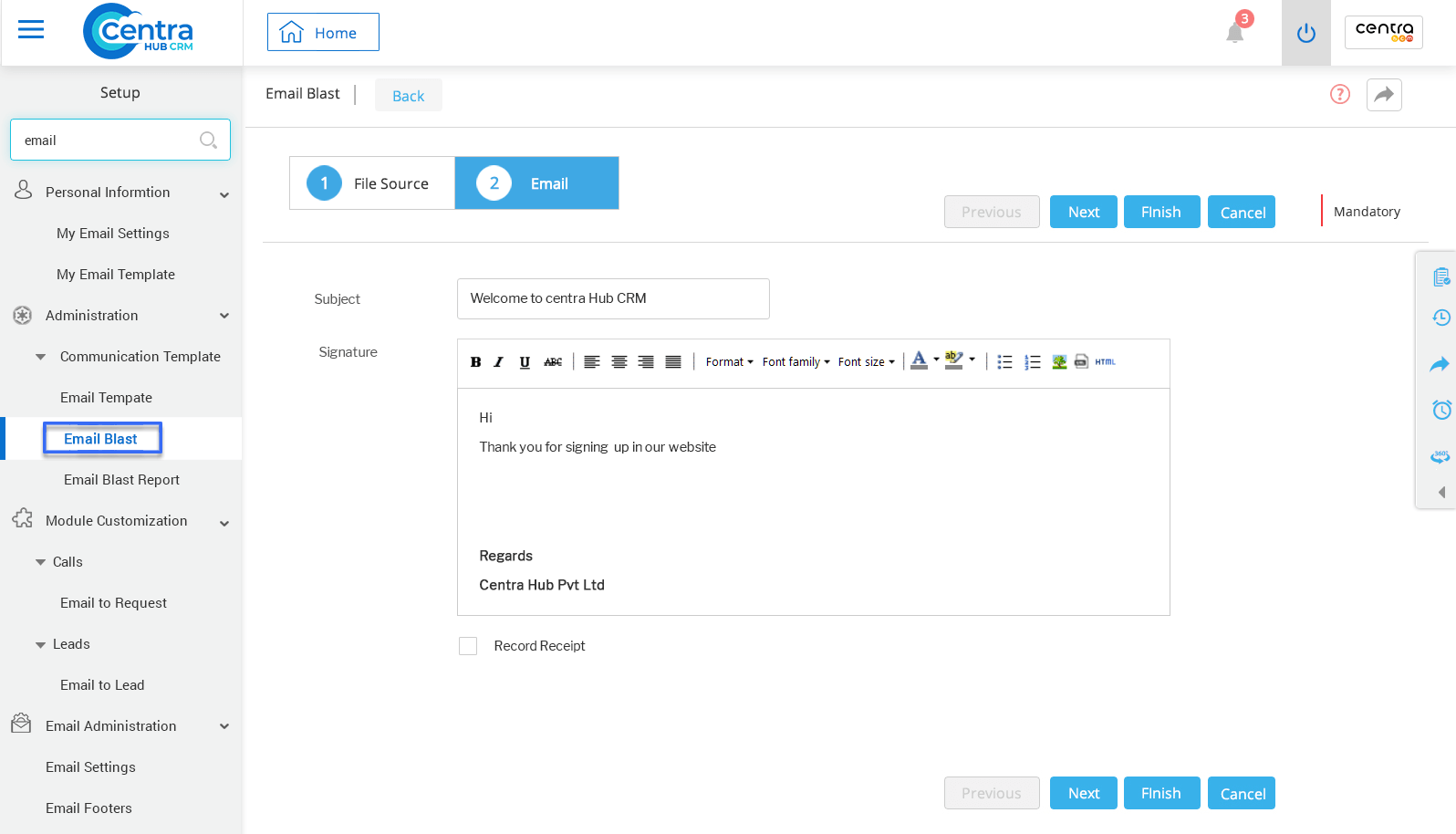Image resolution: width=1456 pixels, height=834 pixels.
Task: Insert a numbered list in editor
Action: coord(1033,362)
